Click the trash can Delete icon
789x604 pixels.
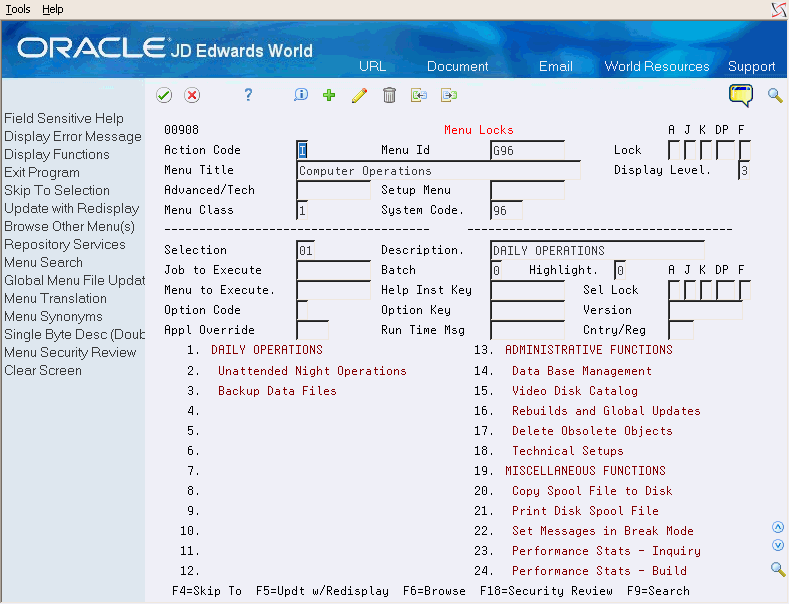(x=389, y=95)
